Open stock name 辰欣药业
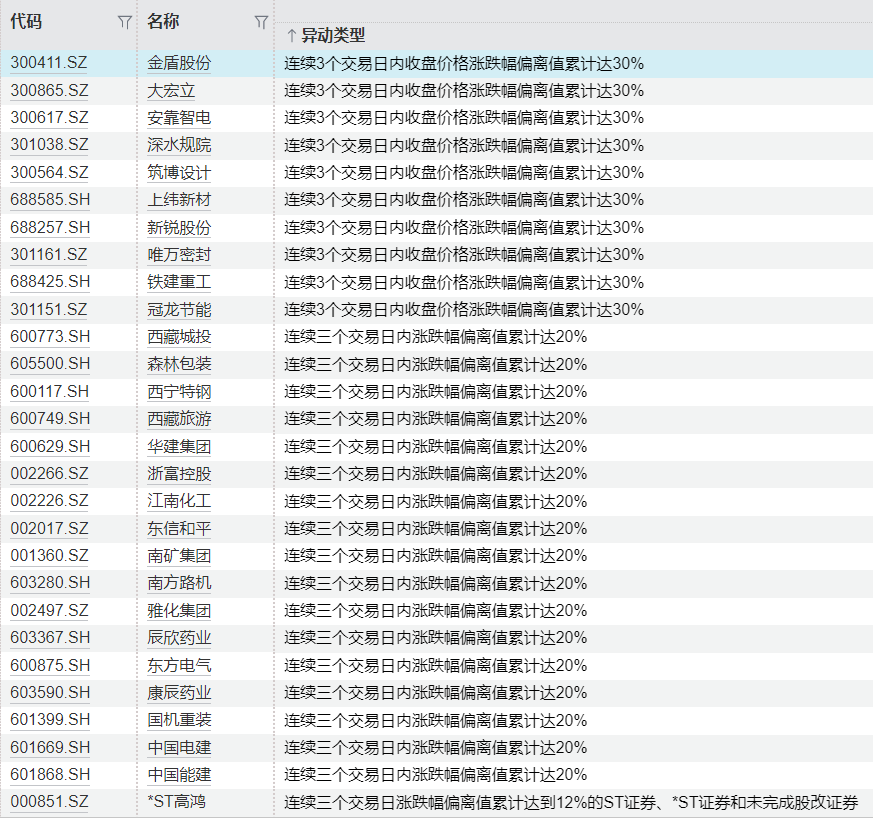The image size is (873, 819). point(179,637)
